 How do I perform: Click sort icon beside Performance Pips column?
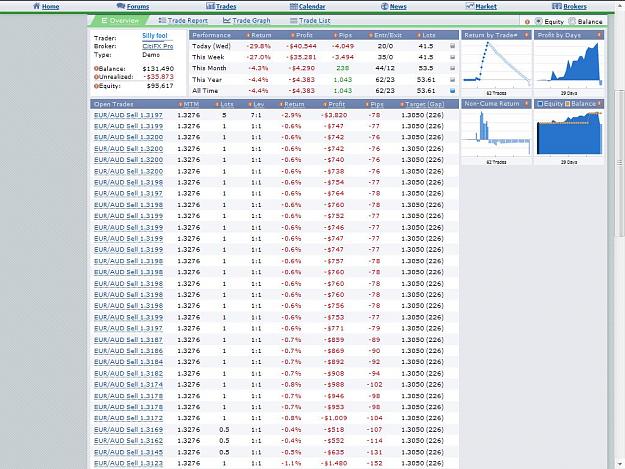[336, 35]
